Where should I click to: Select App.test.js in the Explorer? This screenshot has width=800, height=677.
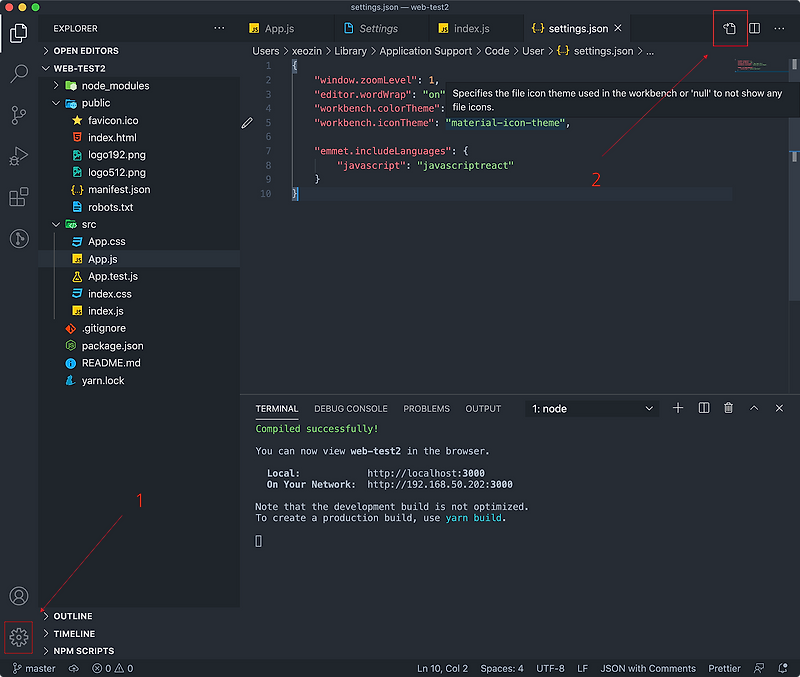tap(110, 276)
